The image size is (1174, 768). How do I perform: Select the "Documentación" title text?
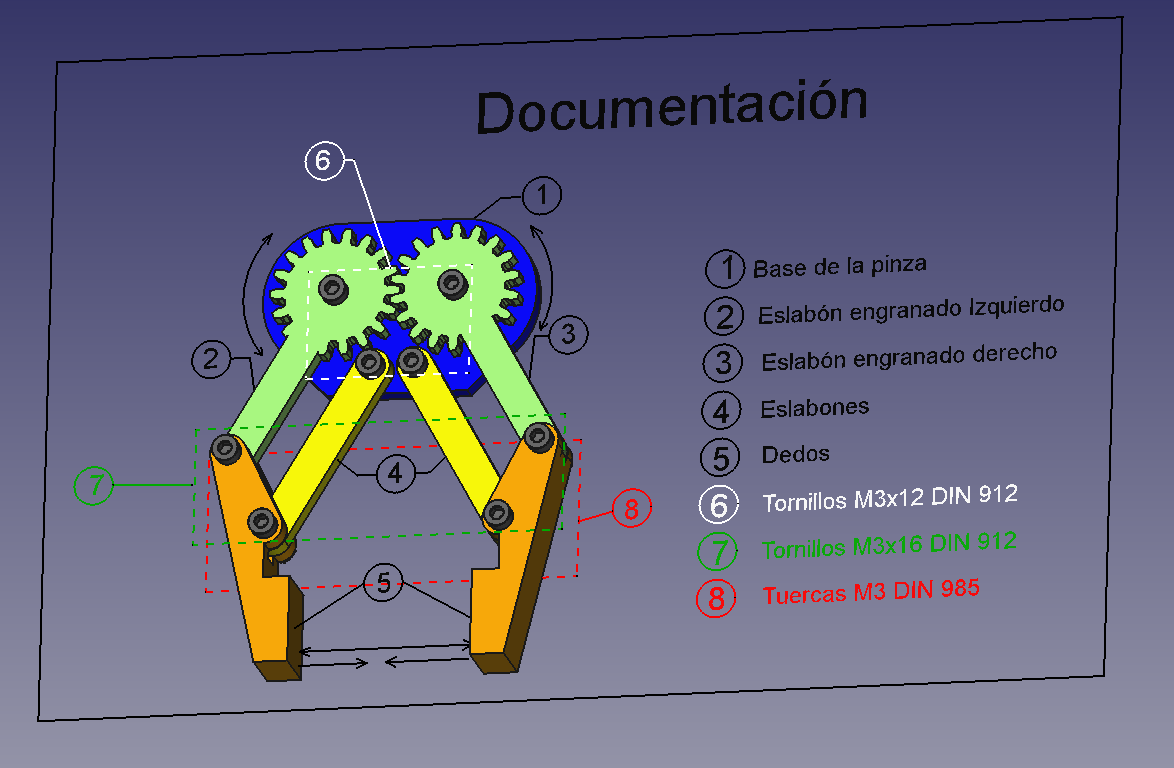point(672,107)
